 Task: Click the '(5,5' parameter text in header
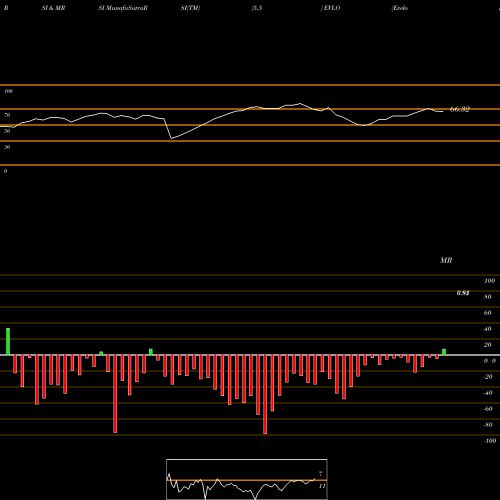coord(257,8)
